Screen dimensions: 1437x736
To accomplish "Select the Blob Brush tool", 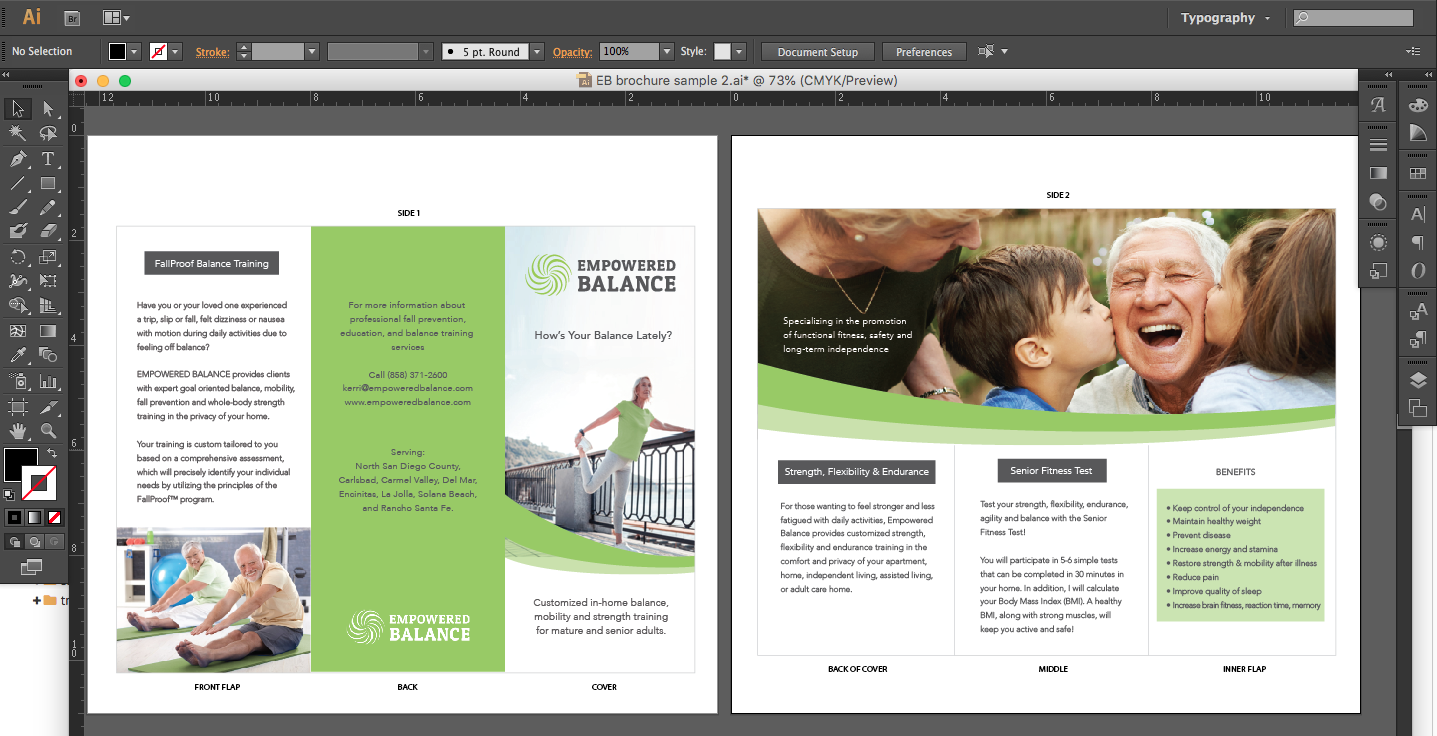I will tap(18, 231).
